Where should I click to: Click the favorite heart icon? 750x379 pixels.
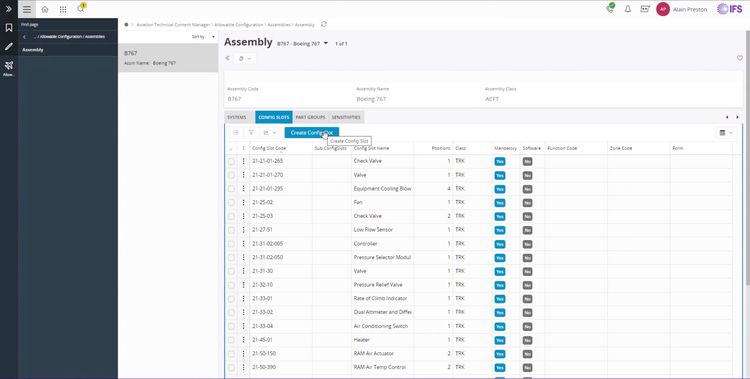click(x=739, y=58)
